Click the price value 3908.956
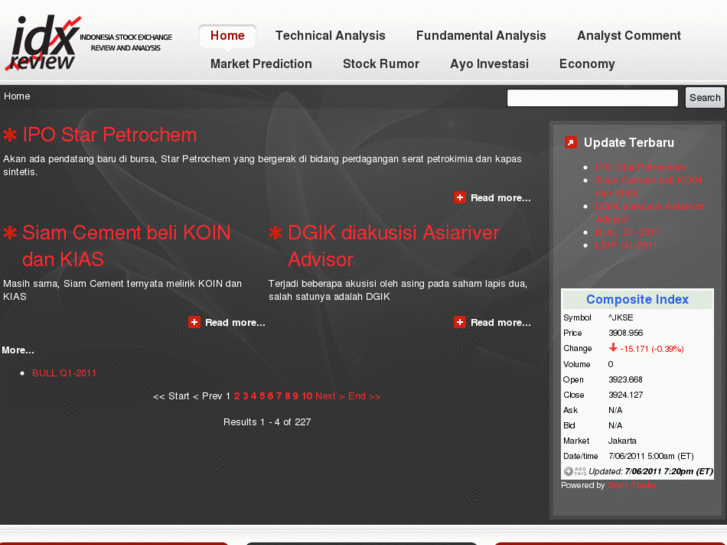This screenshot has height=545, width=727. coord(625,333)
